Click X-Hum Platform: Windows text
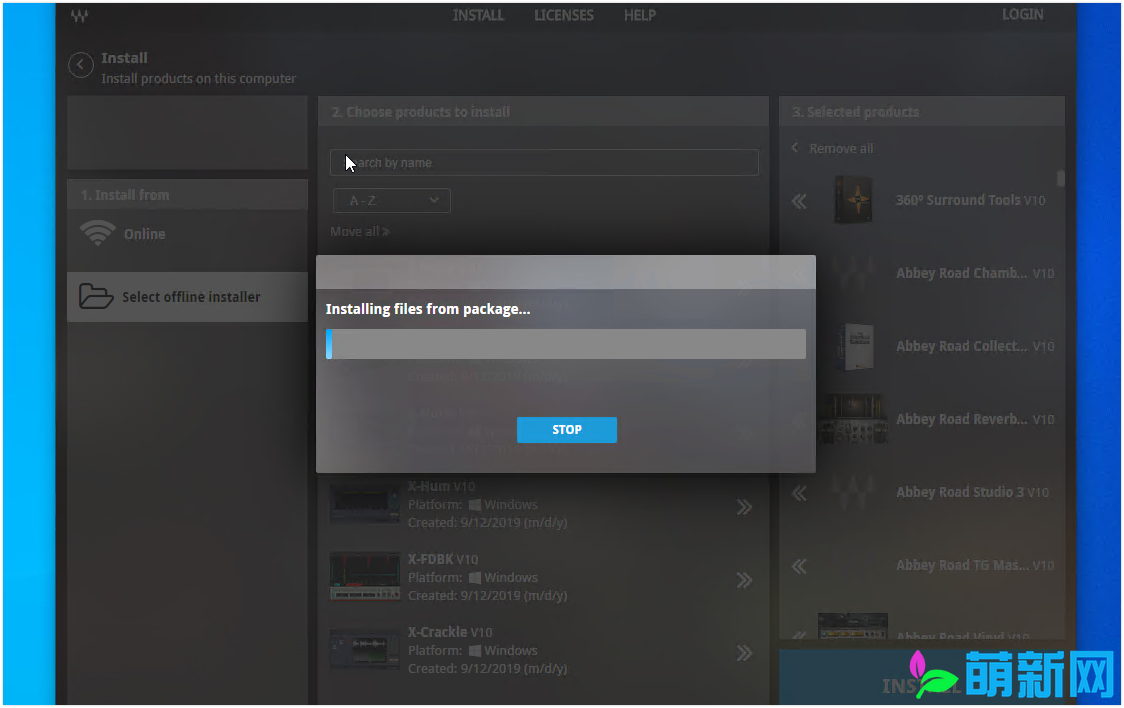The height and width of the screenshot is (708, 1124). [472, 504]
